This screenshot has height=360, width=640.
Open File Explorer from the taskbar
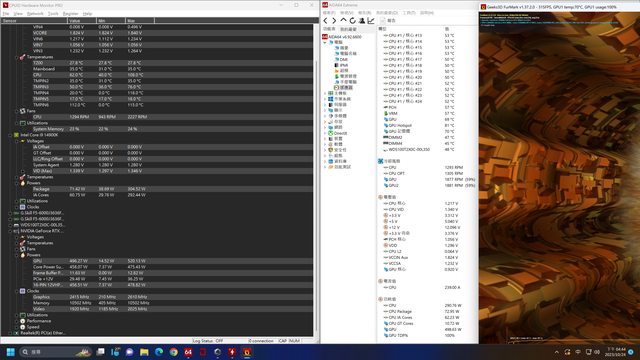pos(144,352)
